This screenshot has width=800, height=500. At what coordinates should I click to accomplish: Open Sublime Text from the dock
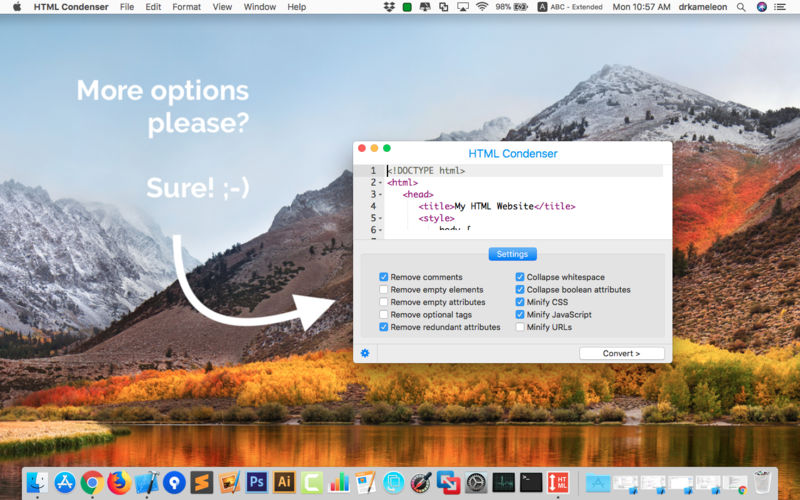[x=202, y=482]
